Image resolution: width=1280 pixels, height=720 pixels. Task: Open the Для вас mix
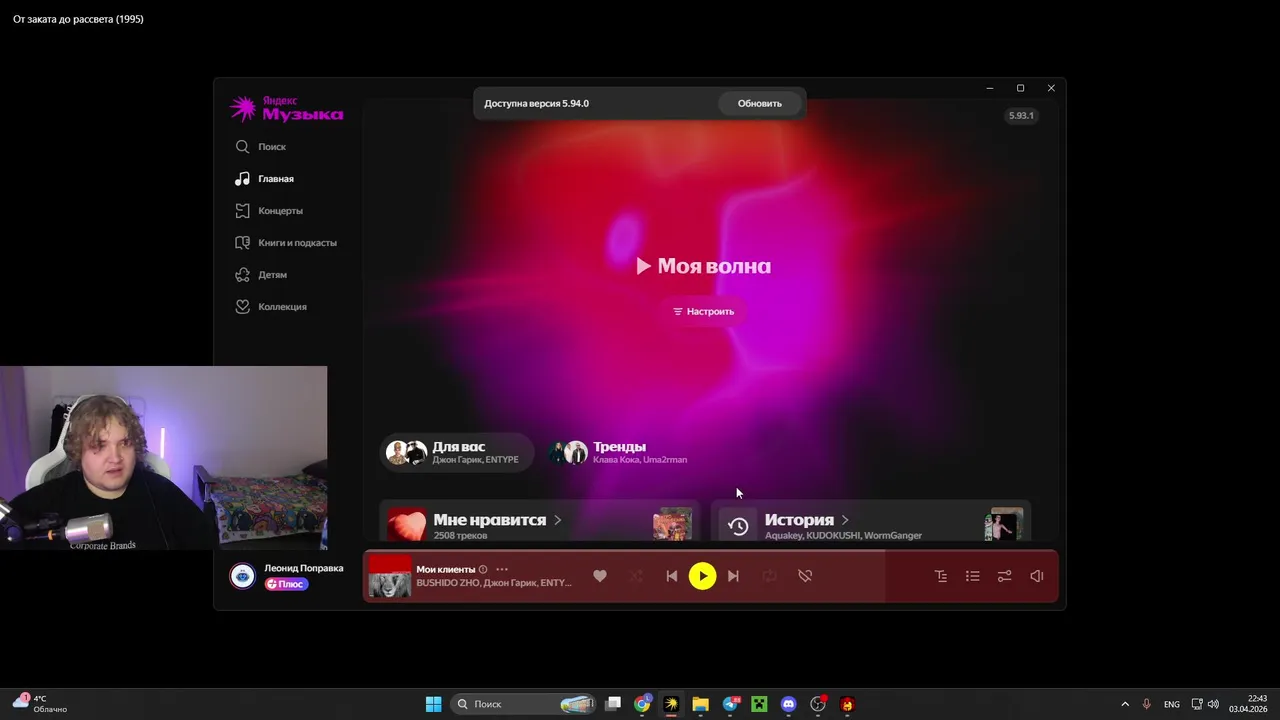[x=455, y=452]
